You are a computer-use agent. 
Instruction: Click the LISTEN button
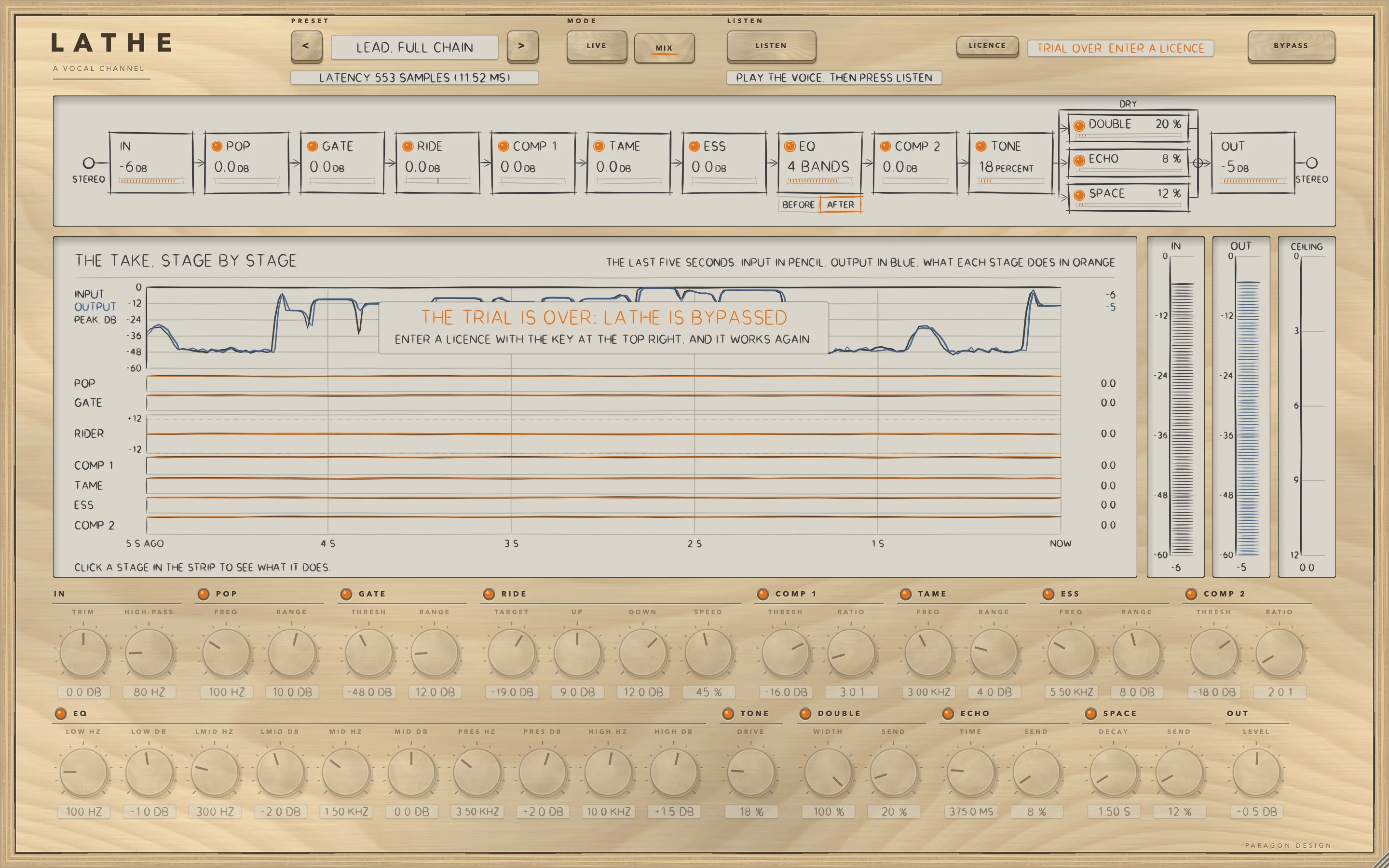click(771, 46)
